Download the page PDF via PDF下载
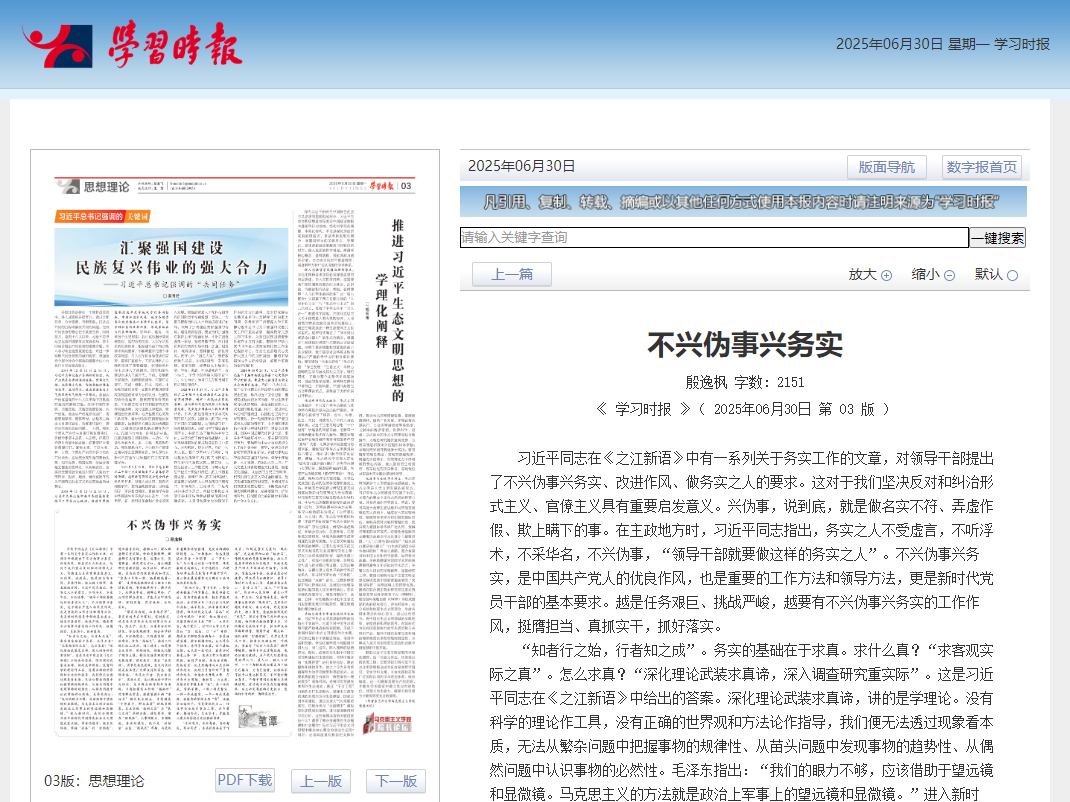This screenshot has height=802, width=1070. (244, 780)
